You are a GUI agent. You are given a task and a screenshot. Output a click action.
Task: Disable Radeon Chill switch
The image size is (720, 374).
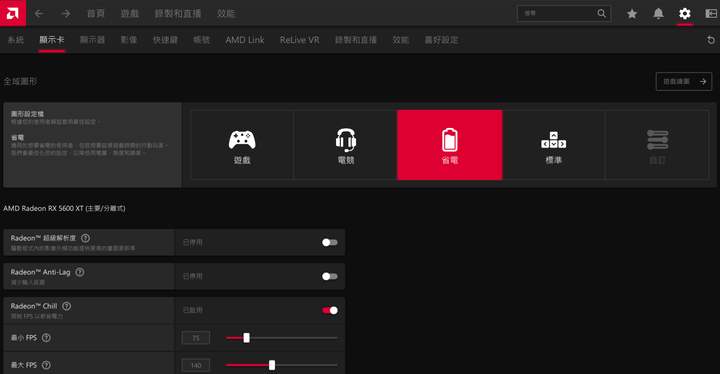(330, 310)
